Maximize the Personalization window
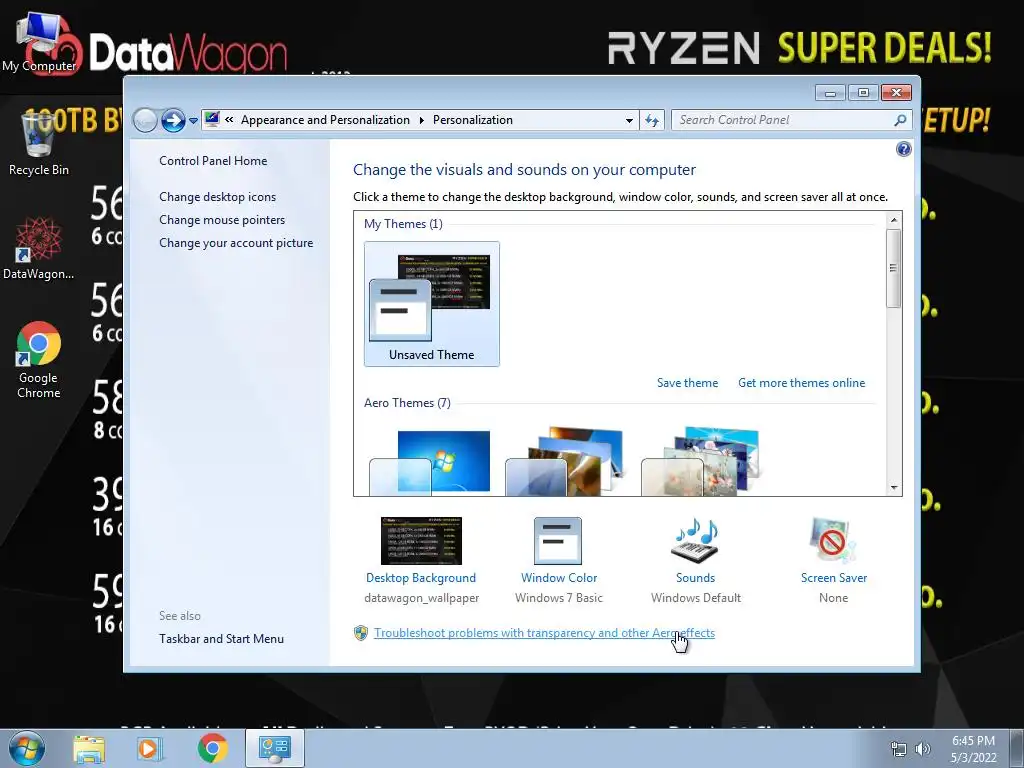The width and height of the screenshot is (1024, 768). 863,93
